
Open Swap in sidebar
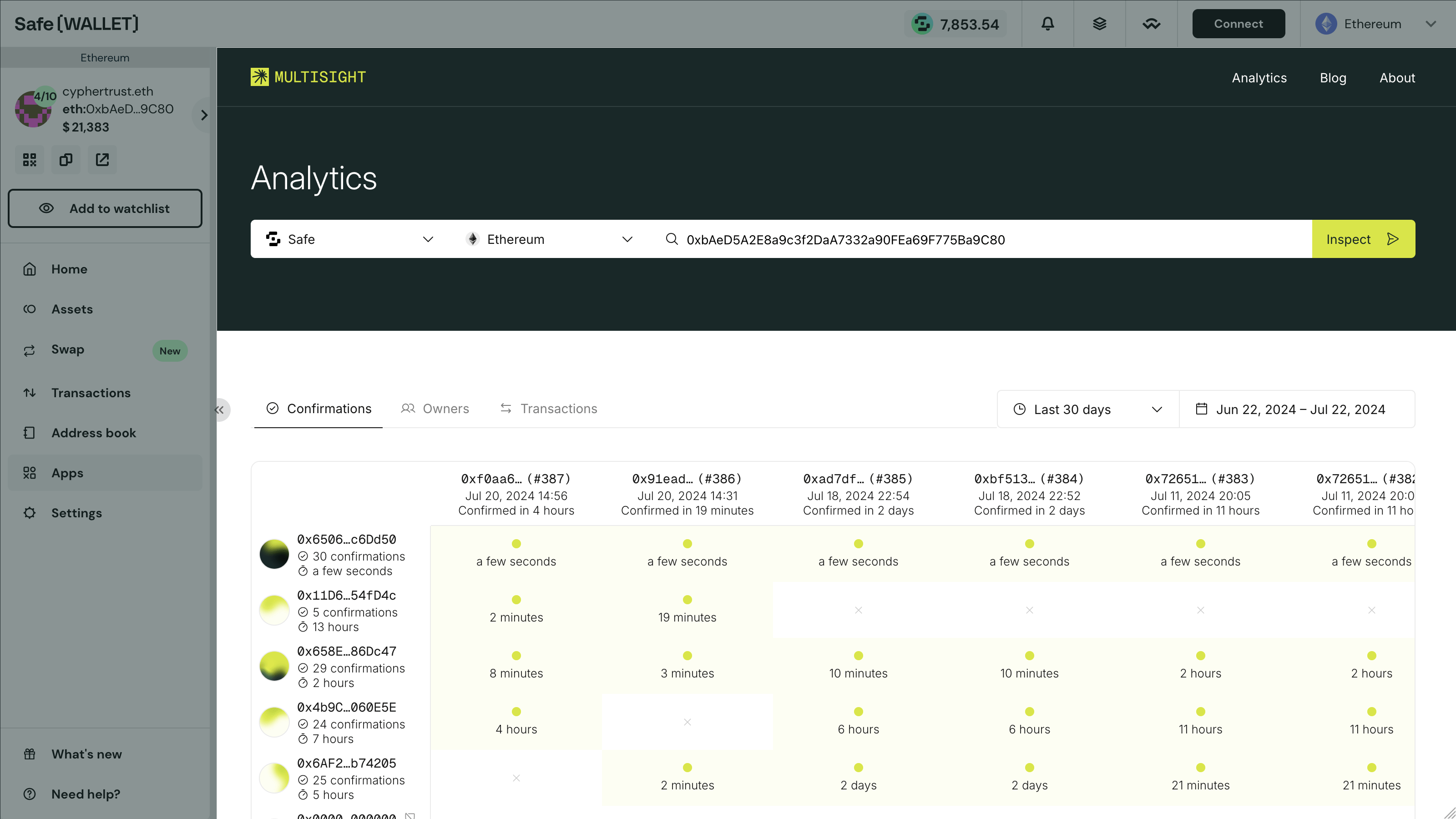(105, 350)
